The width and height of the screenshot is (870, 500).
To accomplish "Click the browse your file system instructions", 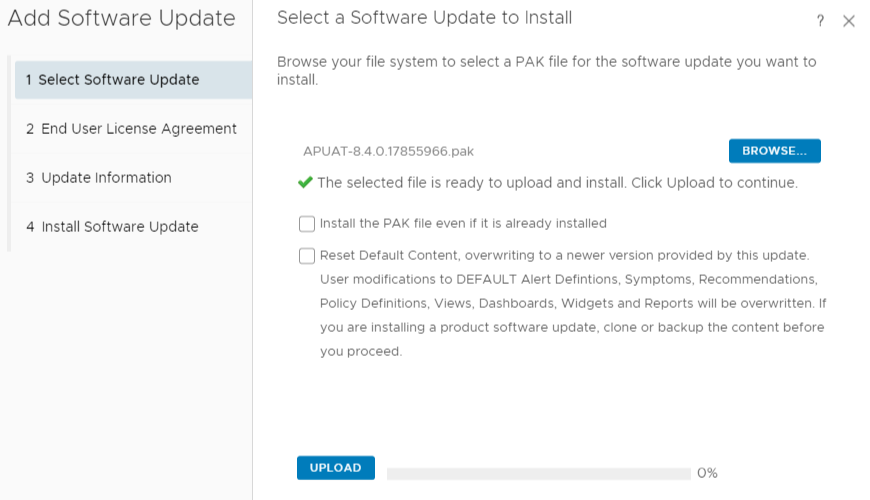I will coord(546,70).
